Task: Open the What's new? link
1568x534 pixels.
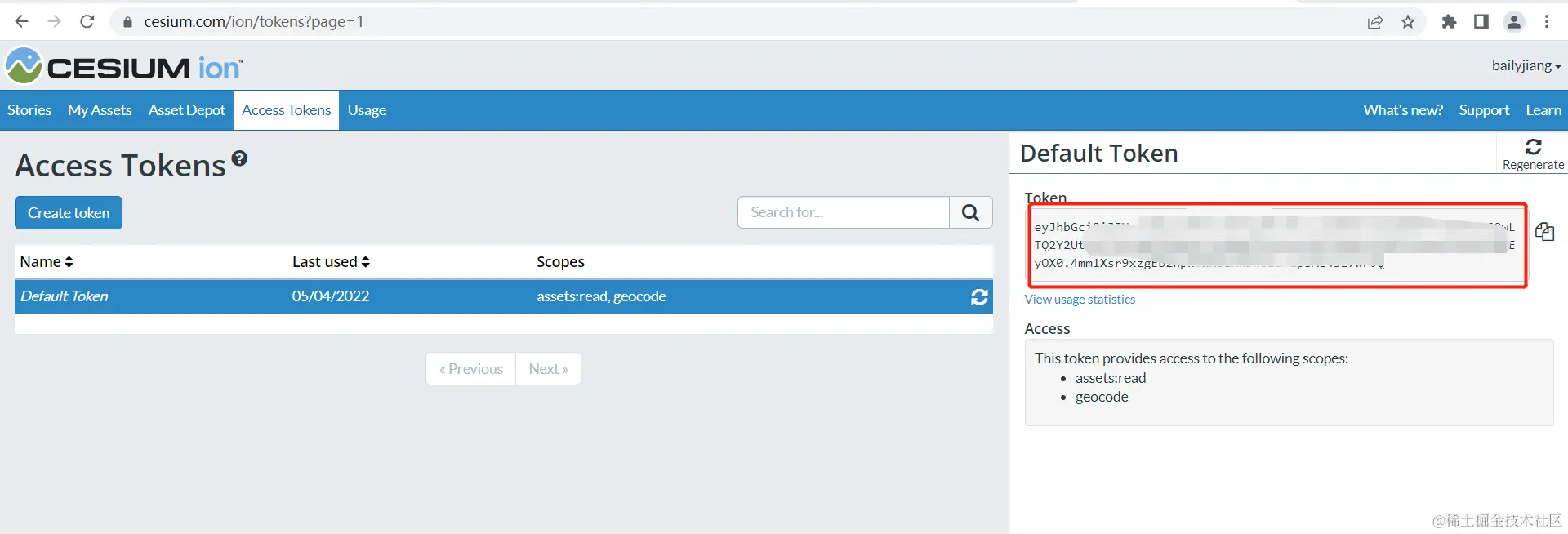Action: pyautogui.click(x=1402, y=110)
